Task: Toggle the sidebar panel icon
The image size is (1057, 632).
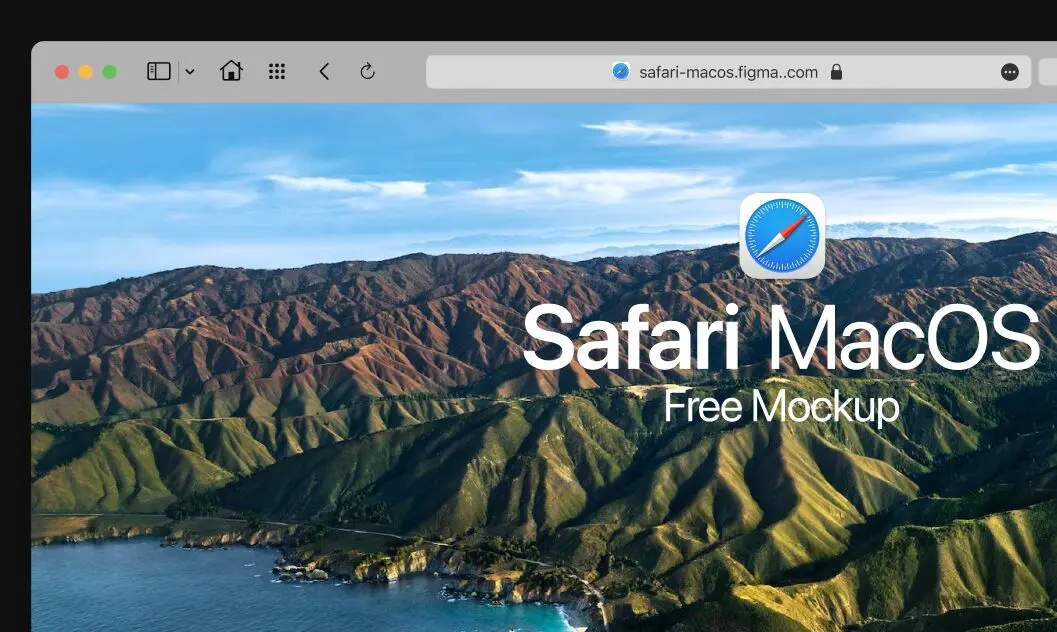Action: [159, 71]
